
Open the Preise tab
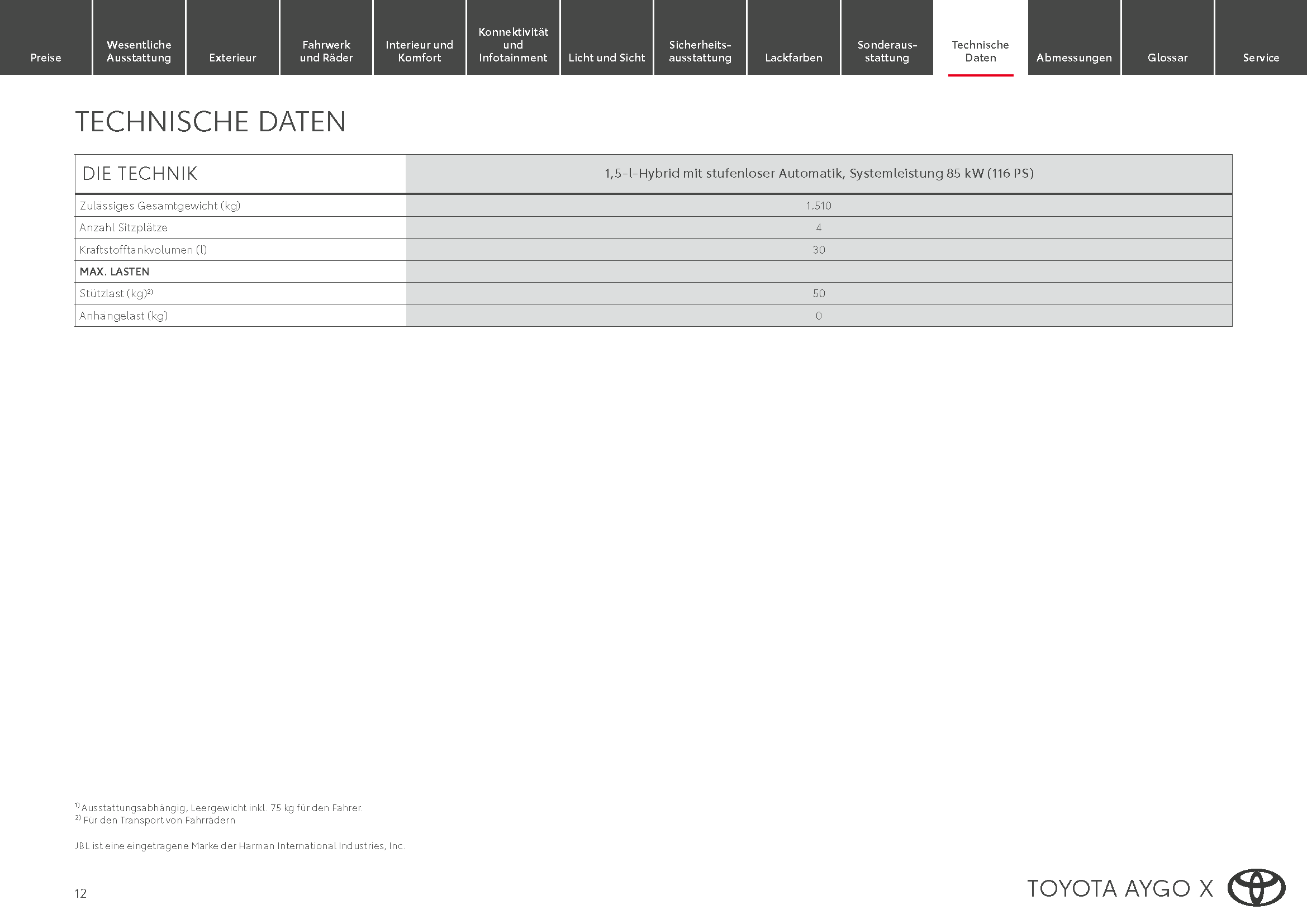(x=45, y=57)
